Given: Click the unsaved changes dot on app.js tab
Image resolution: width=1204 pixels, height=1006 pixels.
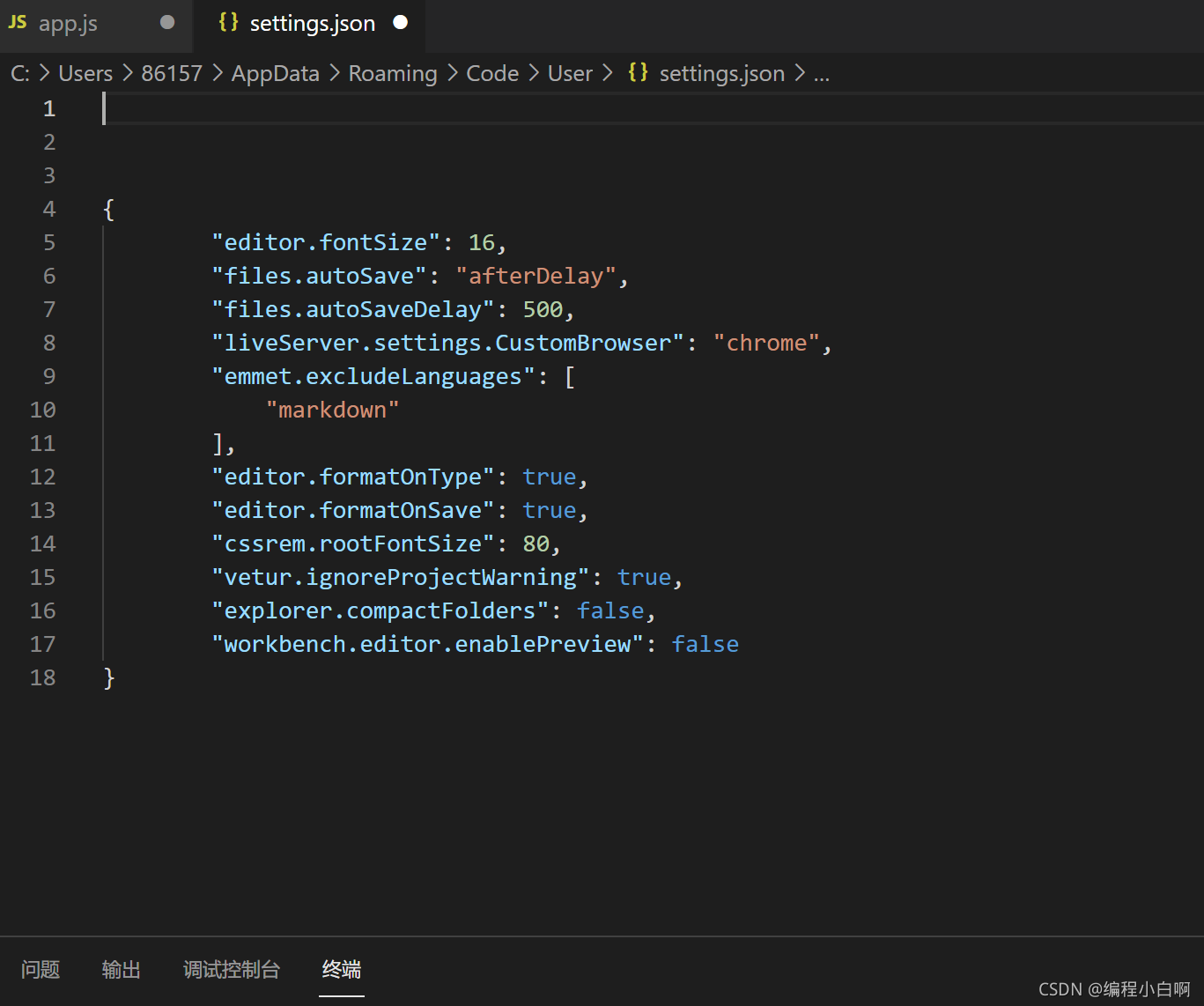Looking at the screenshot, I should pyautogui.click(x=167, y=22).
